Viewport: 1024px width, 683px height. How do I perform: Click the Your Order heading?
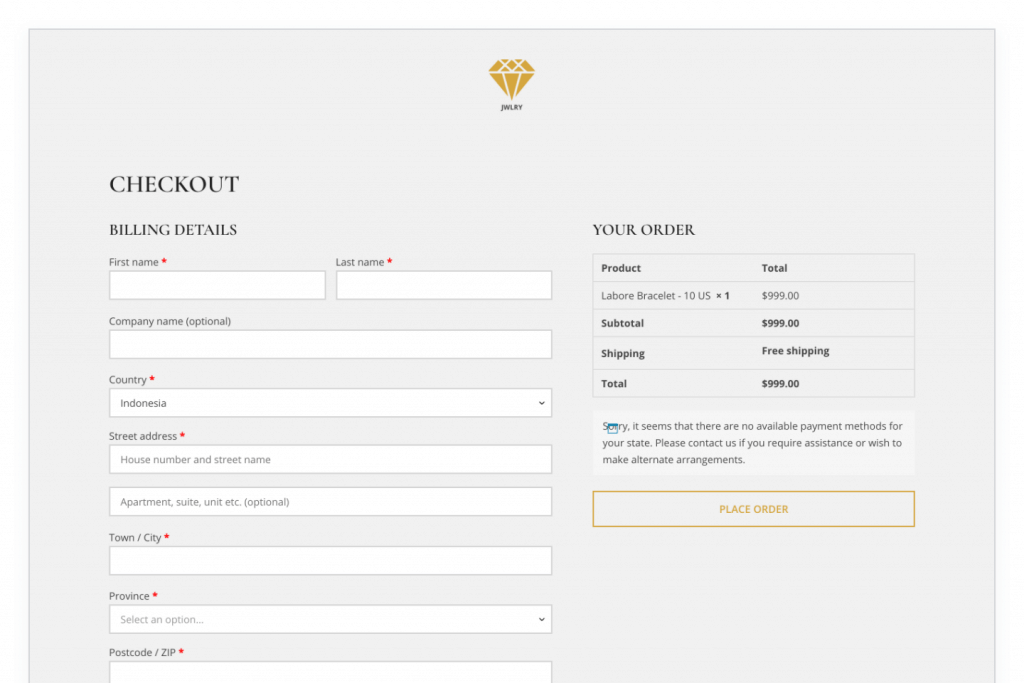coord(644,230)
